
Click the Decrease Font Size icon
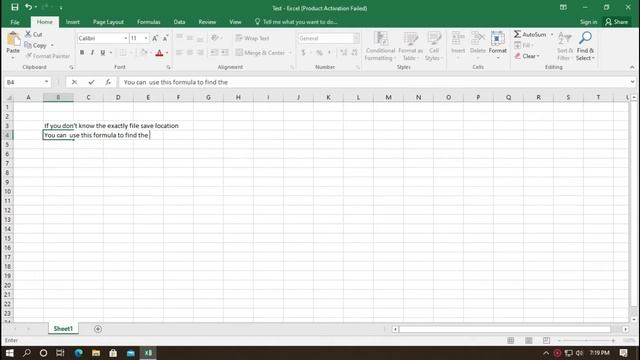click(x=165, y=38)
